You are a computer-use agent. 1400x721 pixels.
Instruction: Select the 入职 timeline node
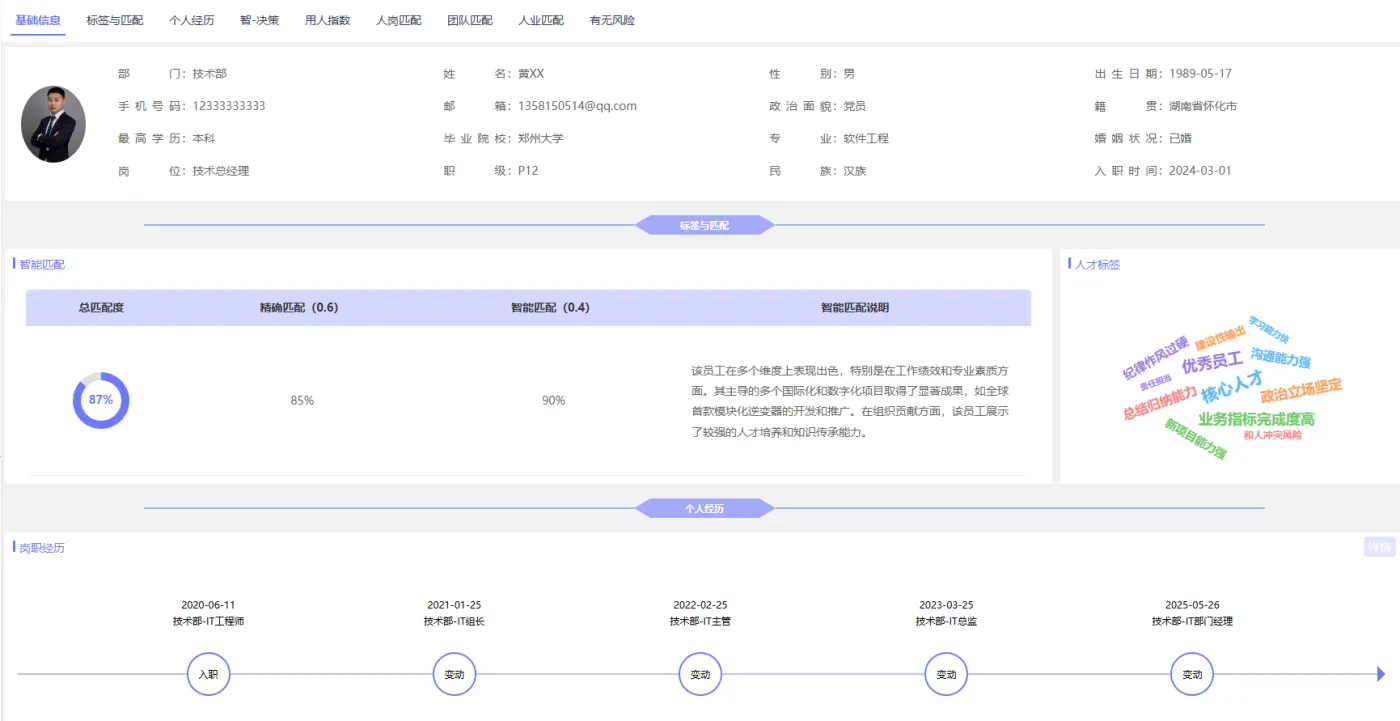(208, 674)
